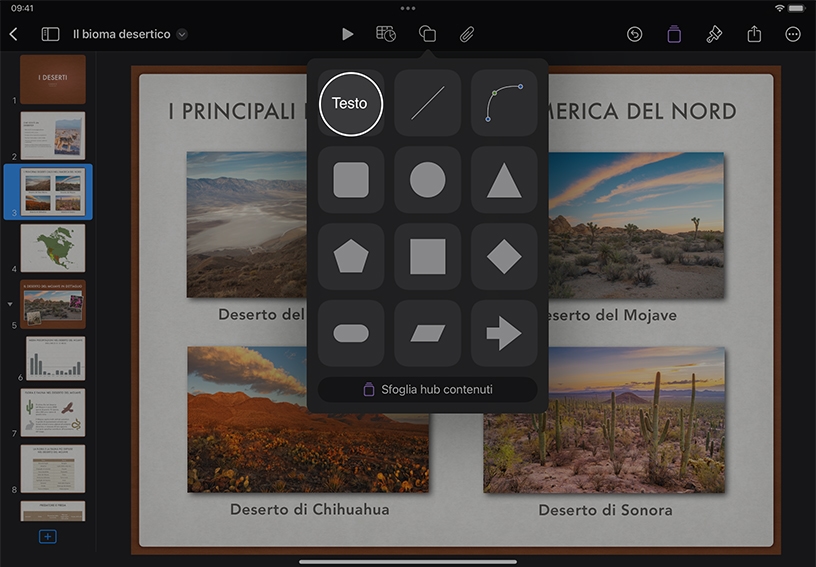Select the slide title 'I PRINCIPALI' text

(x=232, y=111)
